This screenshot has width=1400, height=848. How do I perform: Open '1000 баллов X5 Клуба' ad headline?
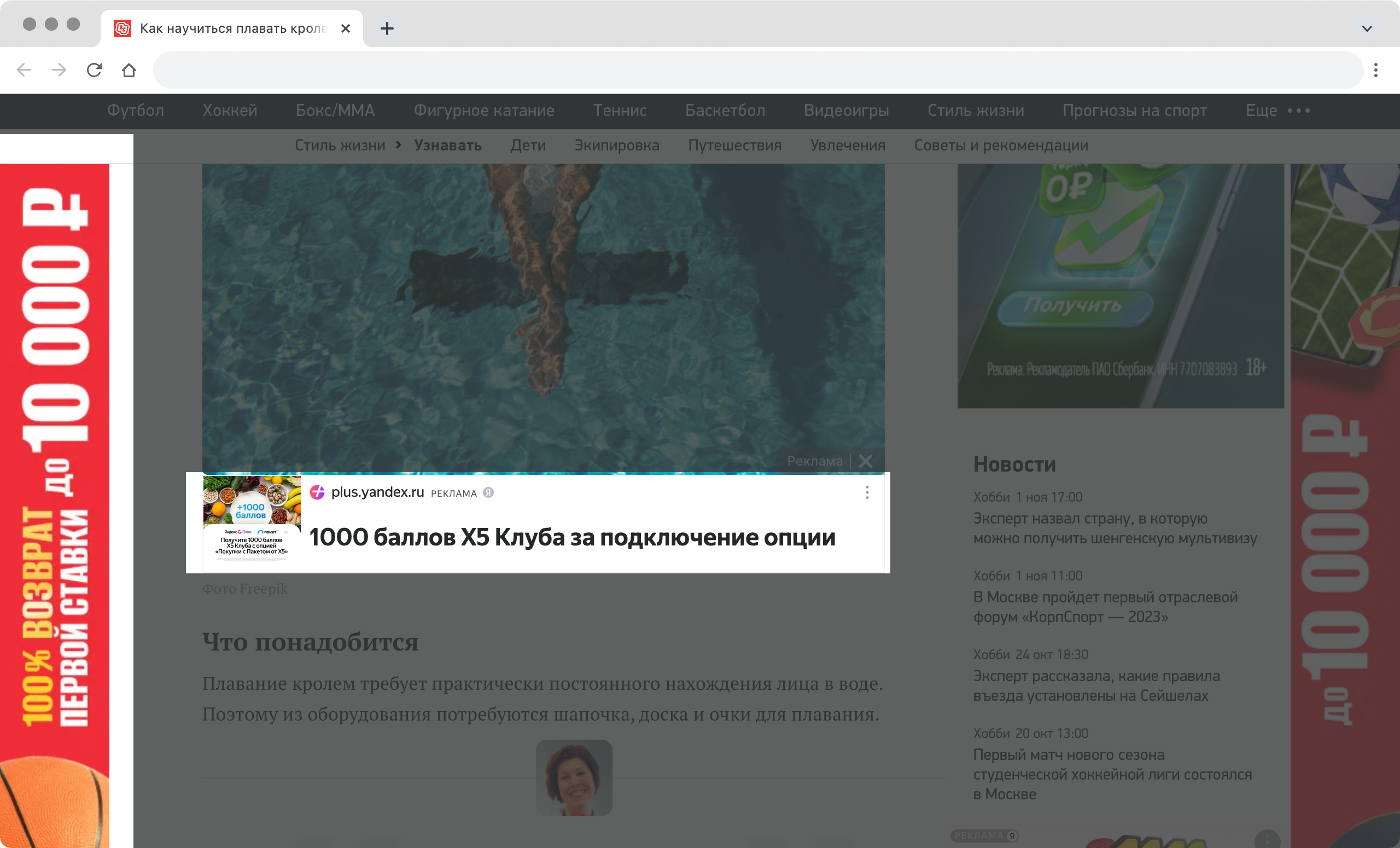pos(572,537)
